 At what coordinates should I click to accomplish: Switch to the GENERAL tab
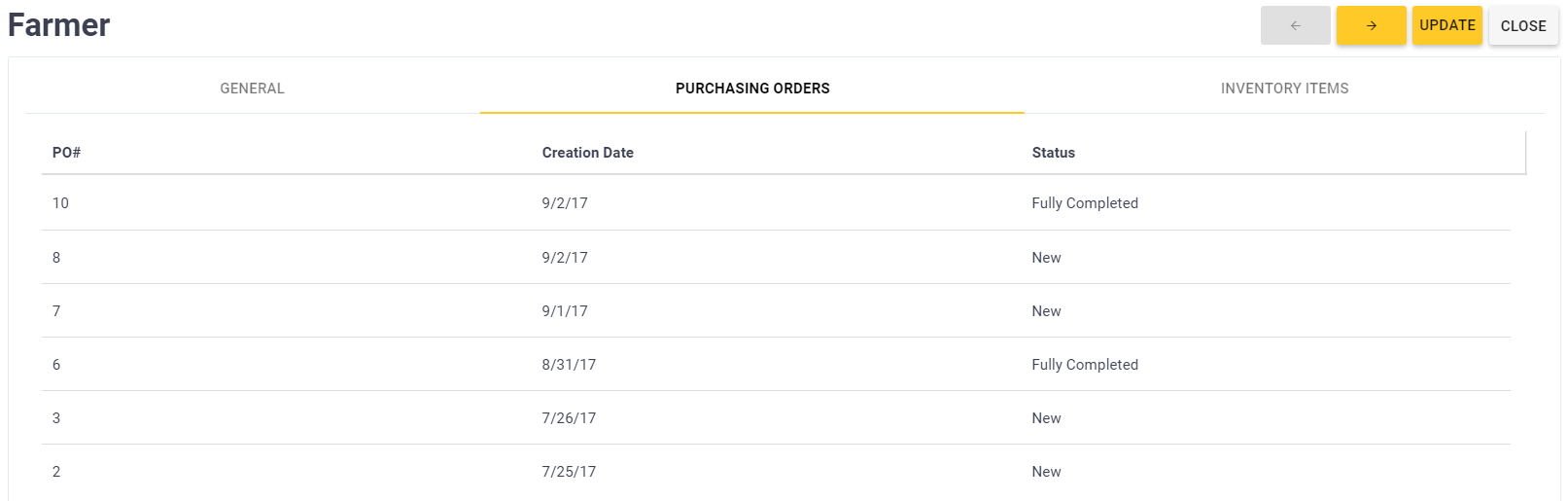(x=252, y=89)
